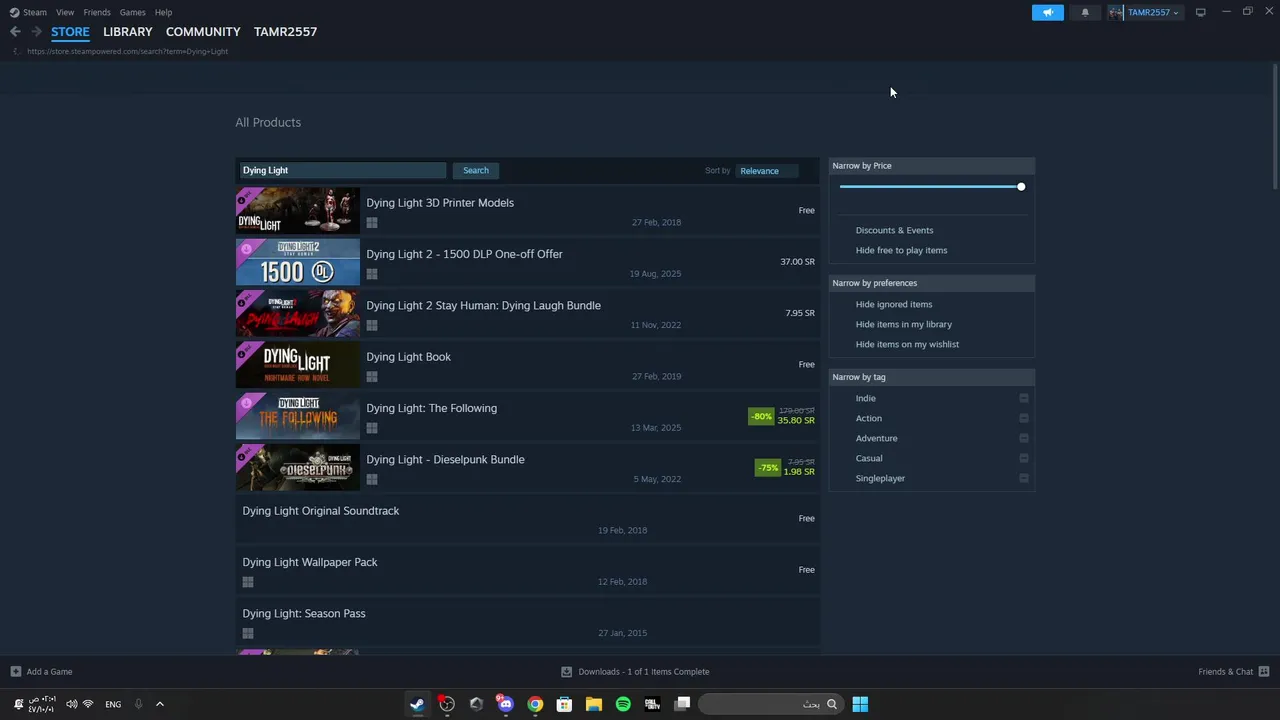Collapse the Narrow by preferences section
Screen dimensions: 1280x720
[932, 283]
